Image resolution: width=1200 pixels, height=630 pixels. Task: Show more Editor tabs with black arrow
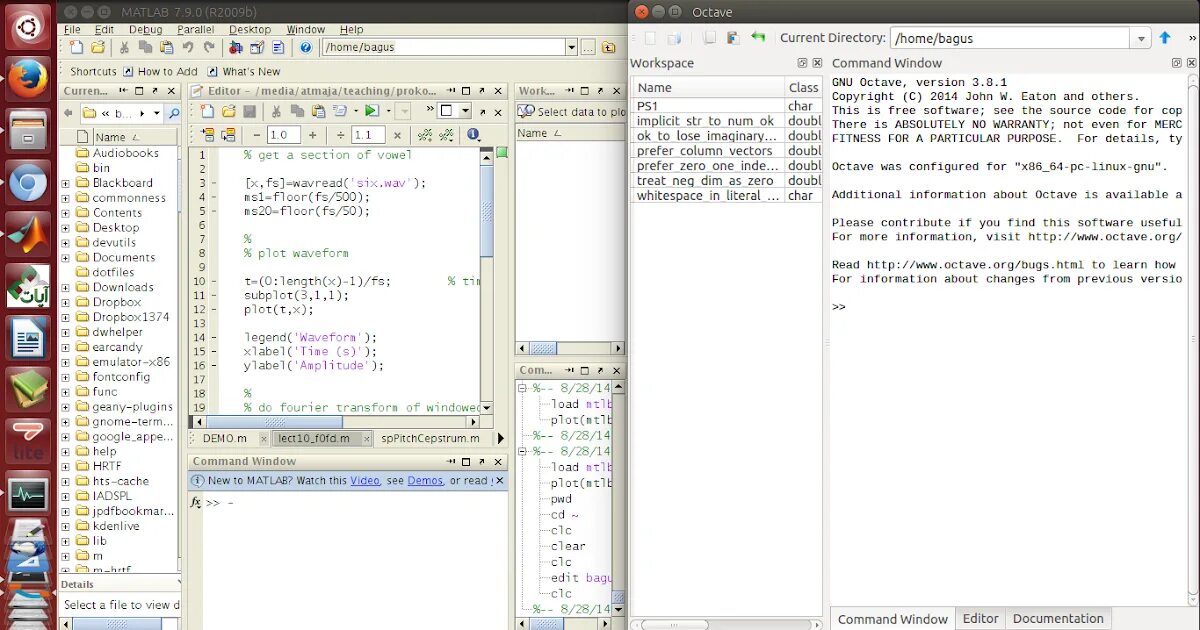click(x=501, y=438)
